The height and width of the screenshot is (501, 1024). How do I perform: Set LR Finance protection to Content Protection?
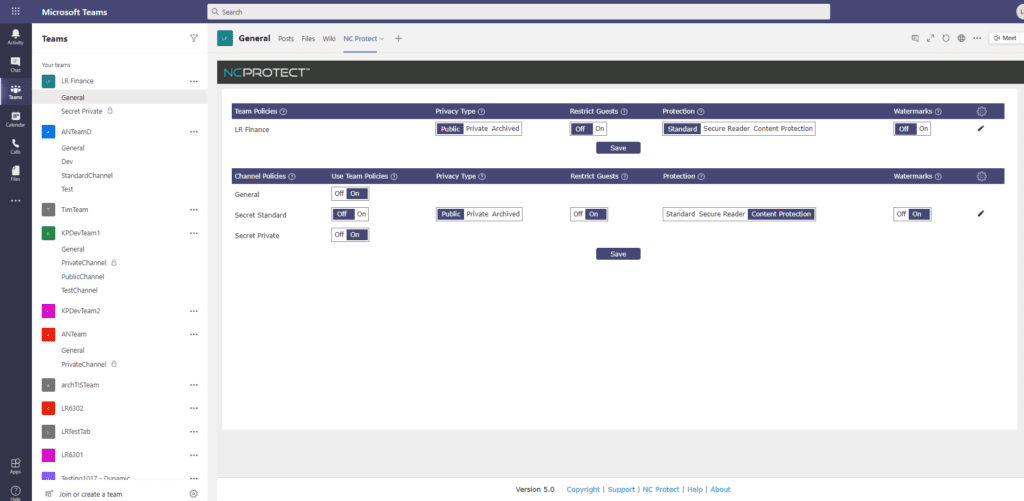pos(783,129)
